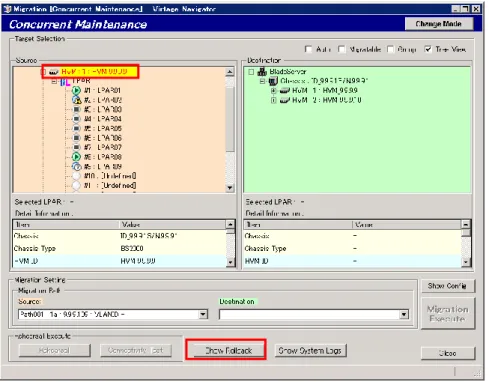
Task: Click the Chassis icon in destination tree
Action: pos(273,81)
